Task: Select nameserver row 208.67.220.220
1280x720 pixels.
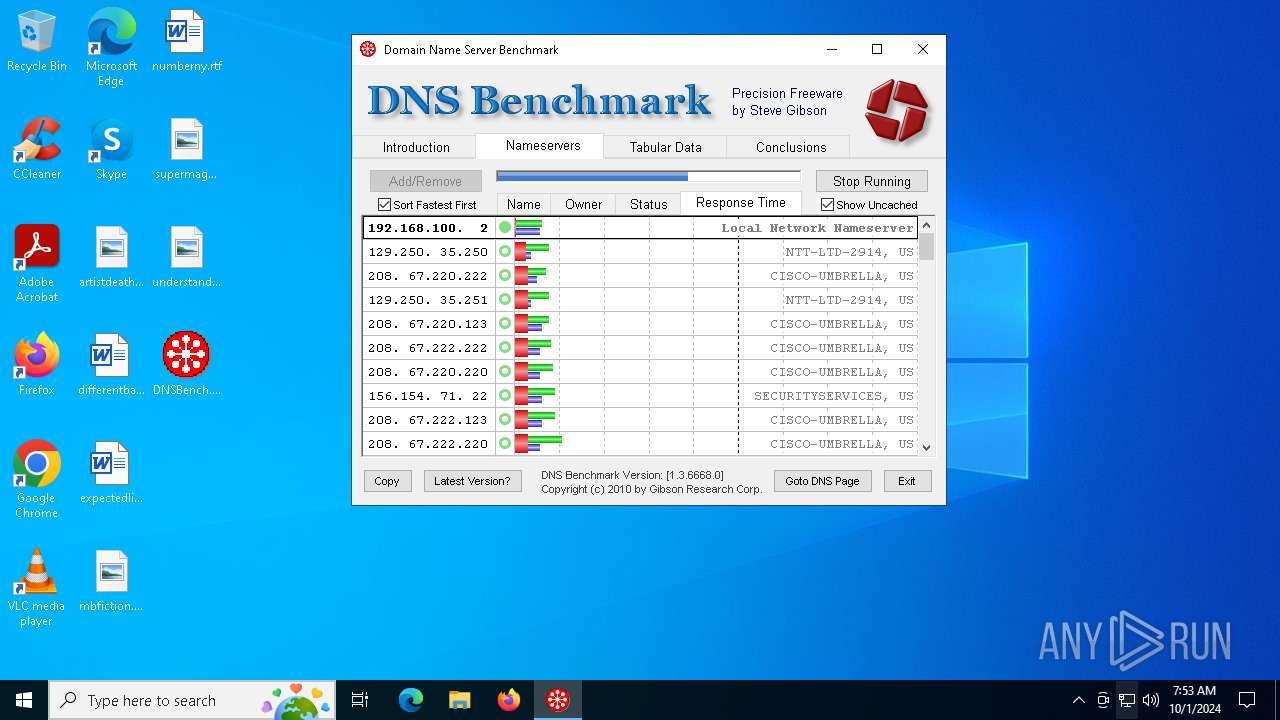Action: 640,372
